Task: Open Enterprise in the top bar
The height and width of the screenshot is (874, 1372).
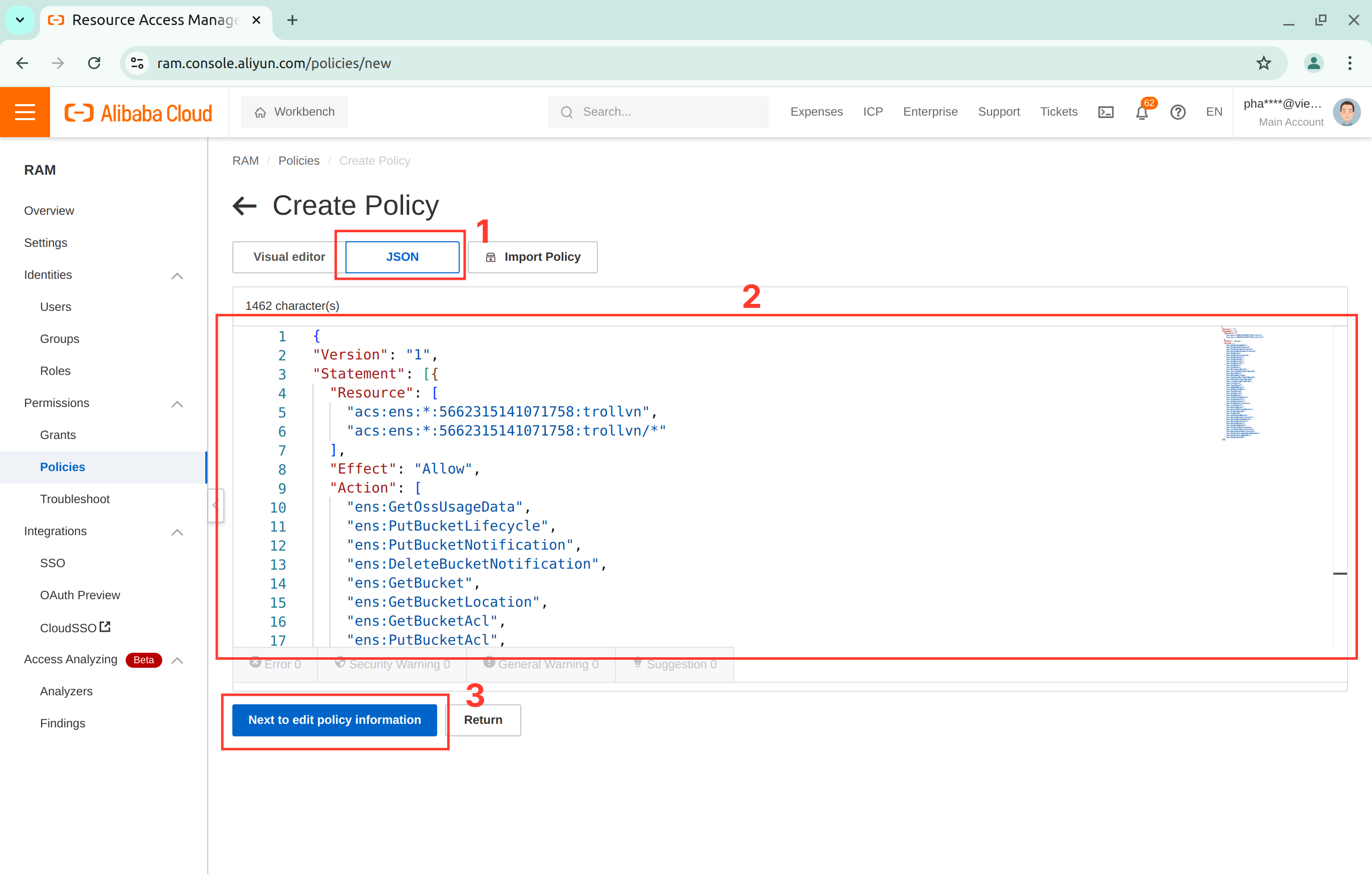Action: pyautogui.click(x=930, y=112)
